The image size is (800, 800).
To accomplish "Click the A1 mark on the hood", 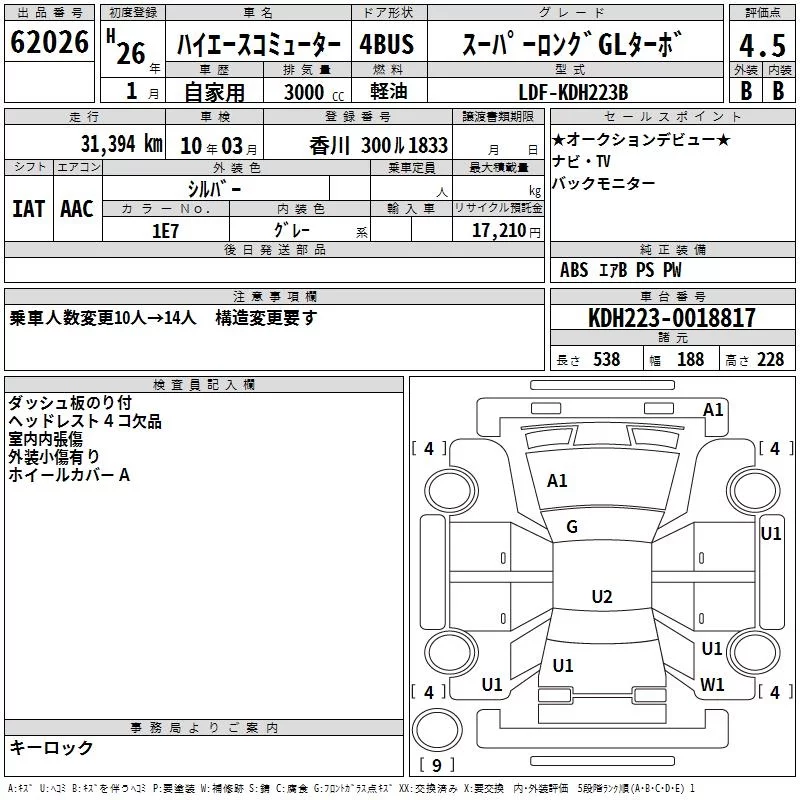I will tap(557, 481).
